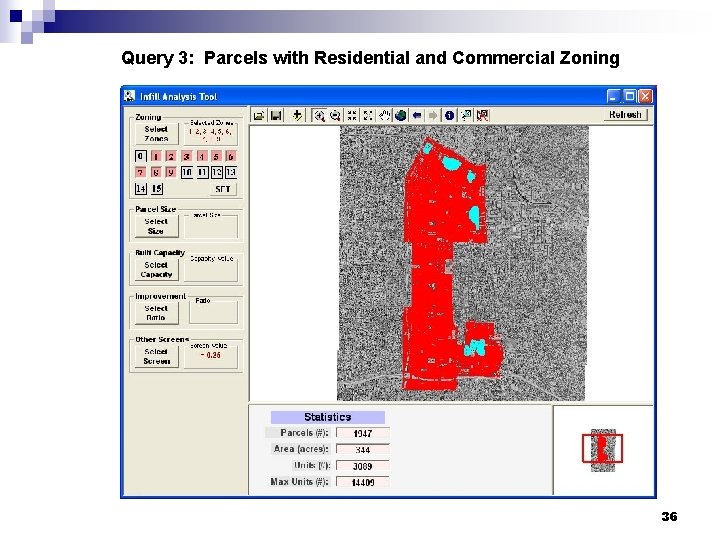
Task: Click the Area acres field 344
Action: pyautogui.click(x=363, y=450)
